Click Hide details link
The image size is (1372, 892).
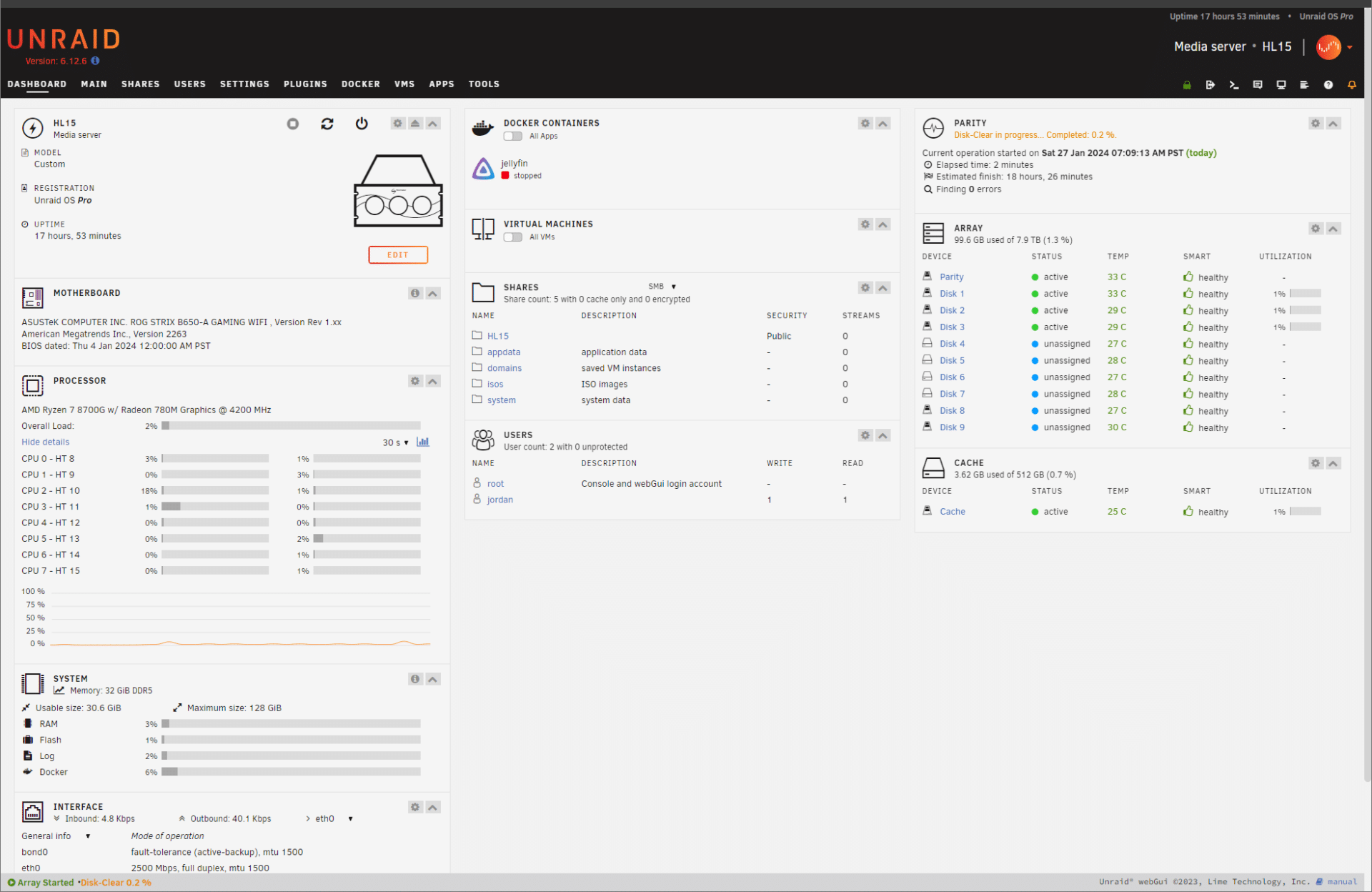(x=46, y=442)
